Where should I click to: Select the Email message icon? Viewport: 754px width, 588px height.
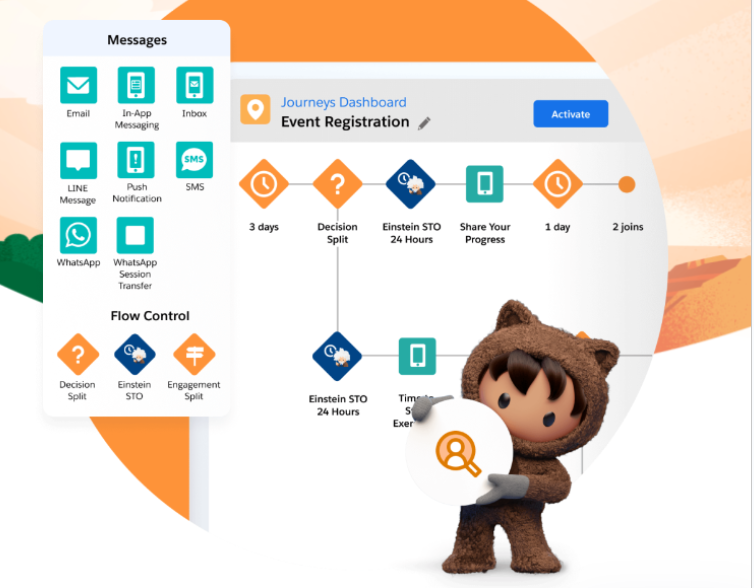click(x=78, y=85)
